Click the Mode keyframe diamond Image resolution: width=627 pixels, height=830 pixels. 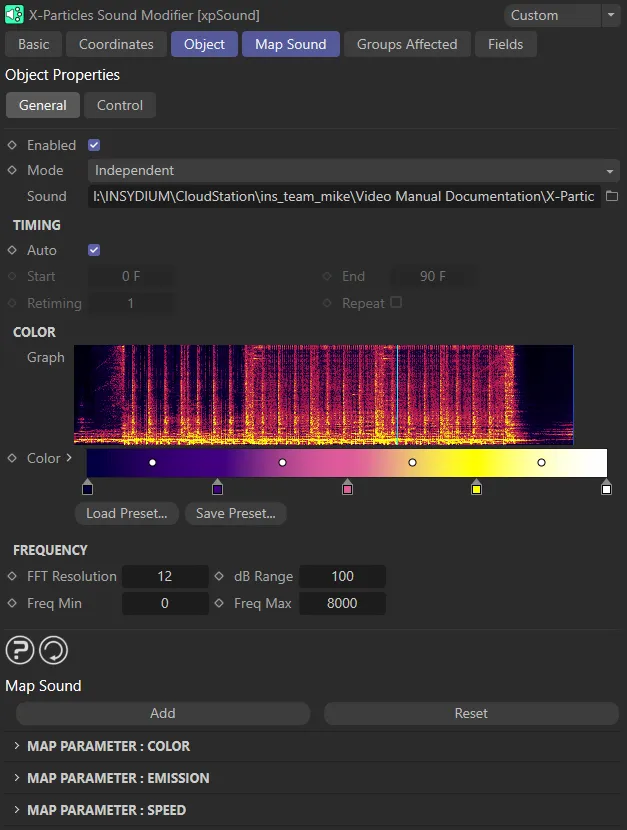(12, 170)
